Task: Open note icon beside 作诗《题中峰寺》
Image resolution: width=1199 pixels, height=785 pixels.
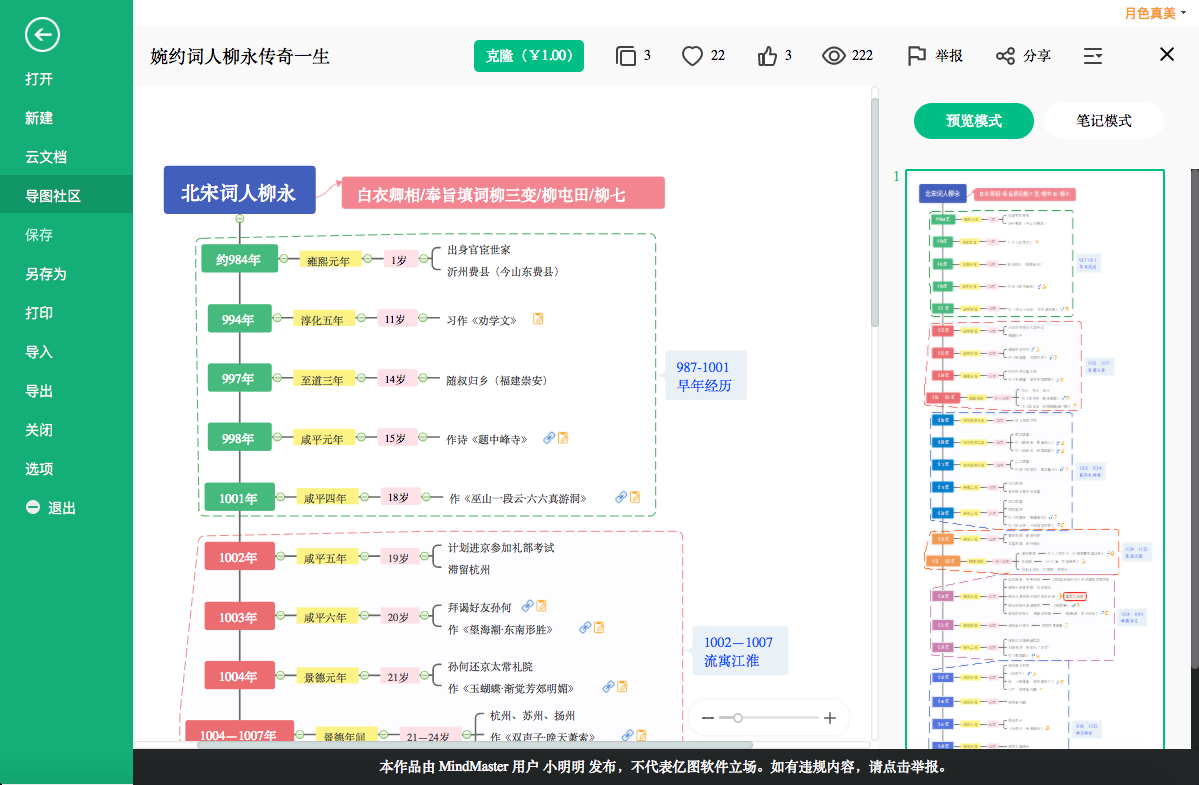Action: point(564,438)
